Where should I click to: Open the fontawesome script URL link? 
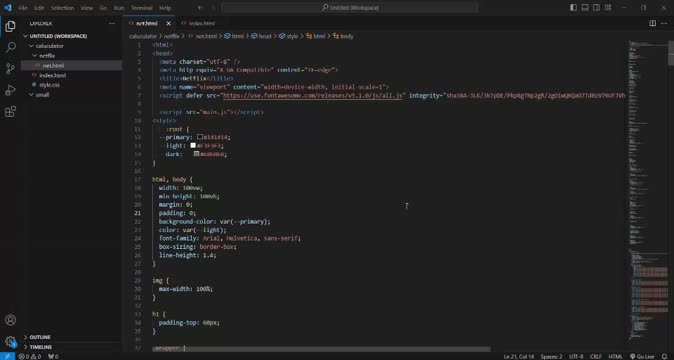tap(312, 95)
